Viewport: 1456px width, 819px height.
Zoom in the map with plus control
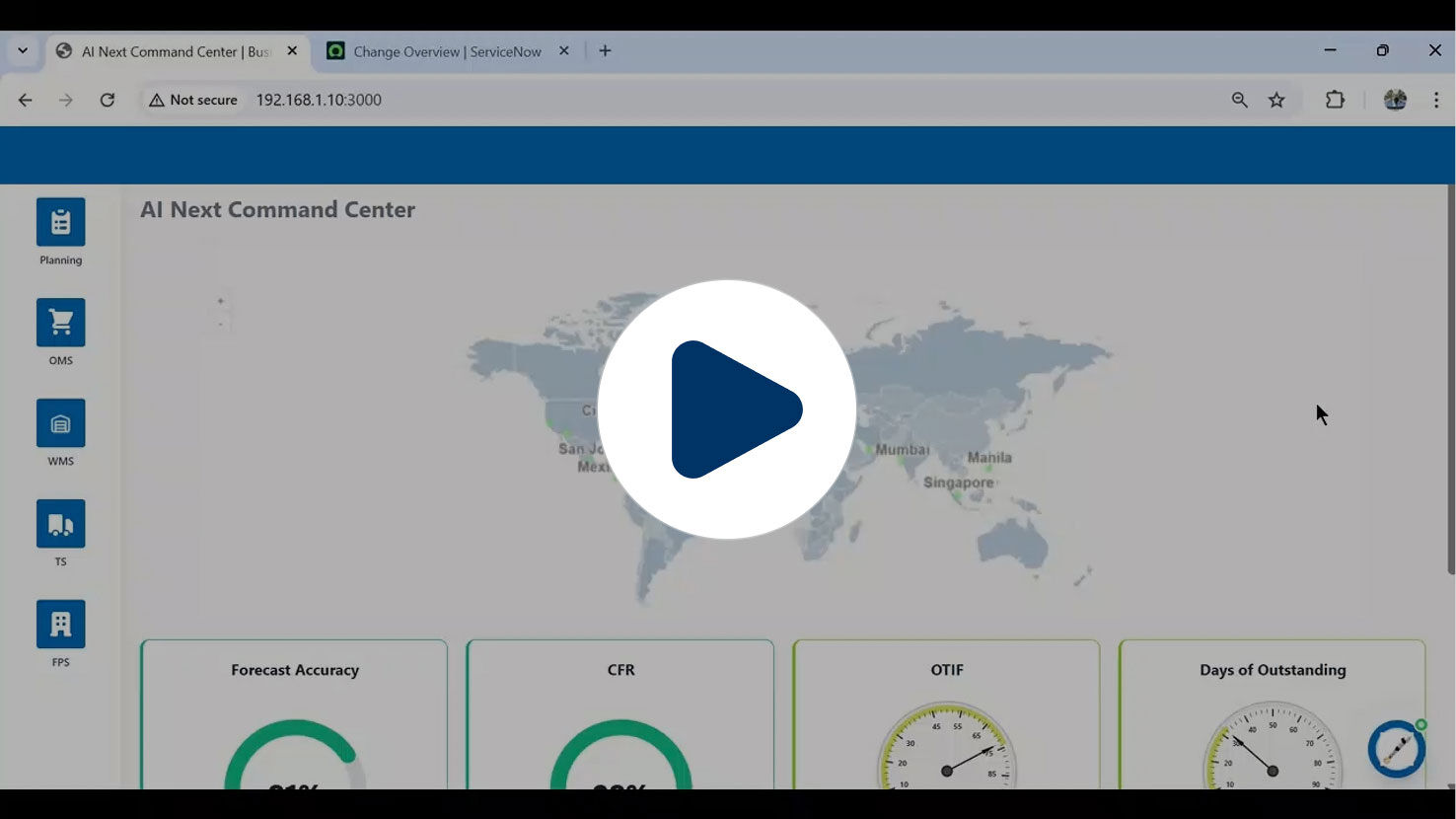tap(220, 301)
